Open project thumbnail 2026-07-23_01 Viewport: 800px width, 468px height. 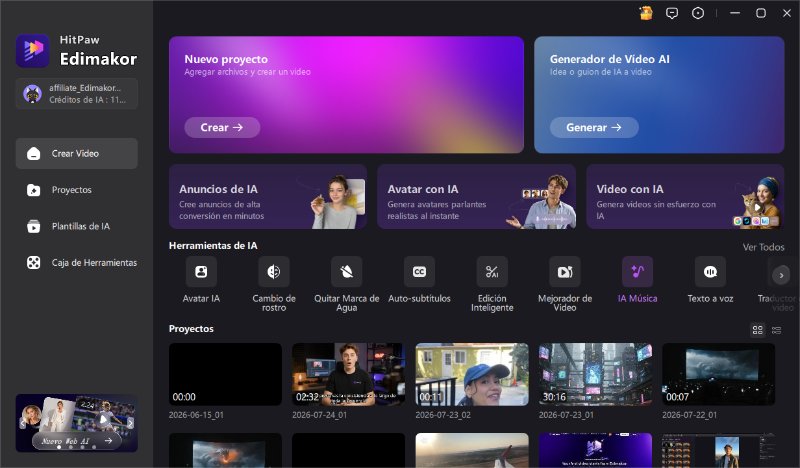(595, 374)
